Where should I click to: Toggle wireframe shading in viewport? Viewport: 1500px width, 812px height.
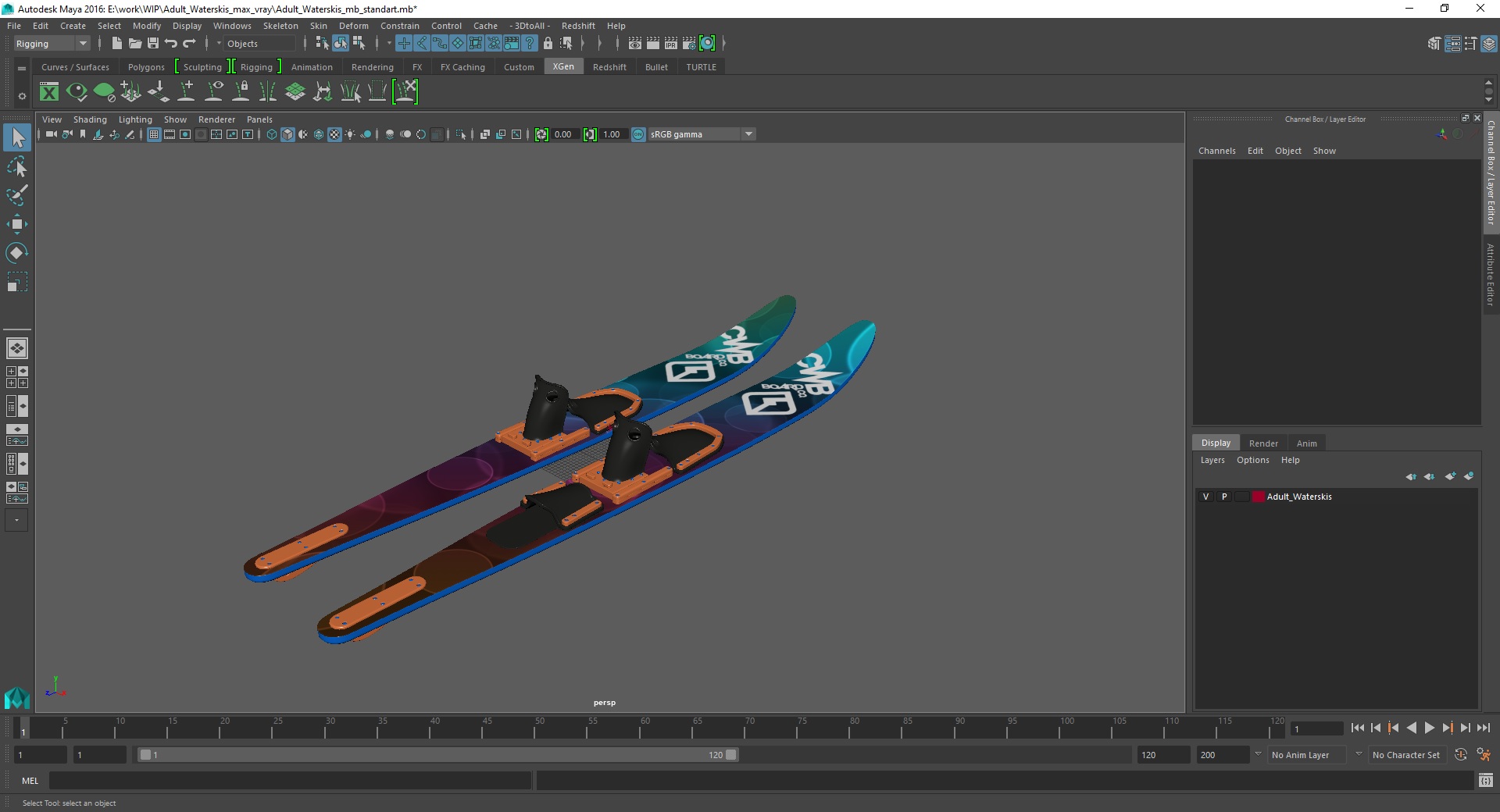(x=272, y=134)
